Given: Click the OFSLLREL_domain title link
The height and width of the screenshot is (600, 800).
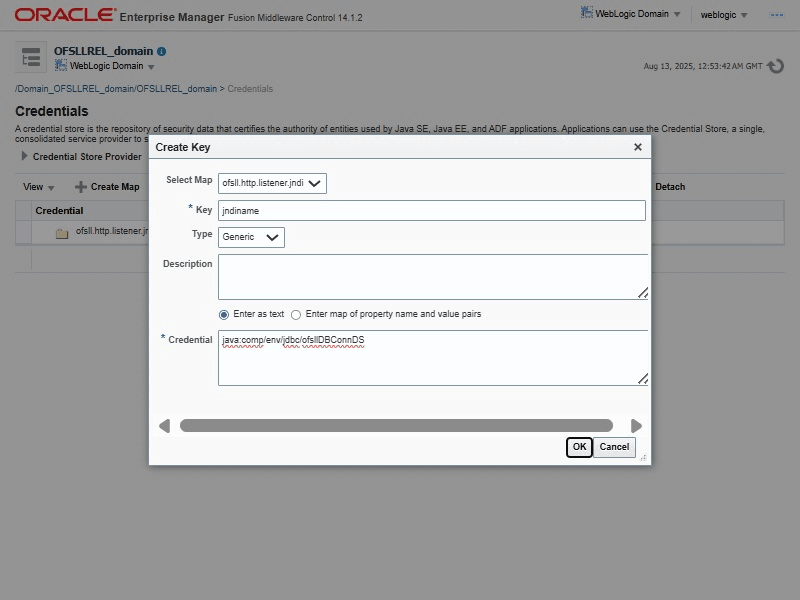Looking at the screenshot, I should point(104,51).
